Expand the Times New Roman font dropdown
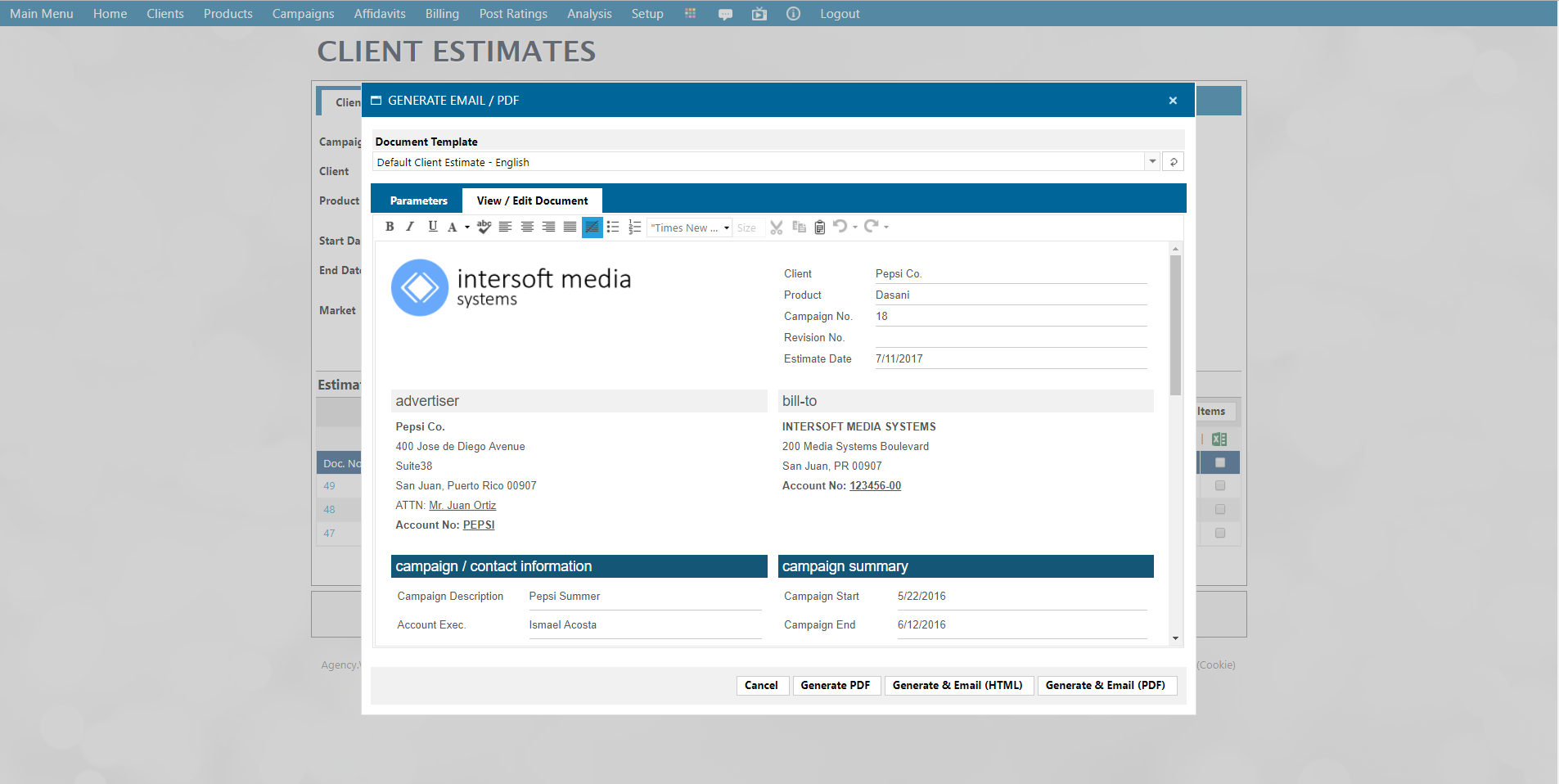The height and width of the screenshot is (784, 1559). [x=726, y=228]
